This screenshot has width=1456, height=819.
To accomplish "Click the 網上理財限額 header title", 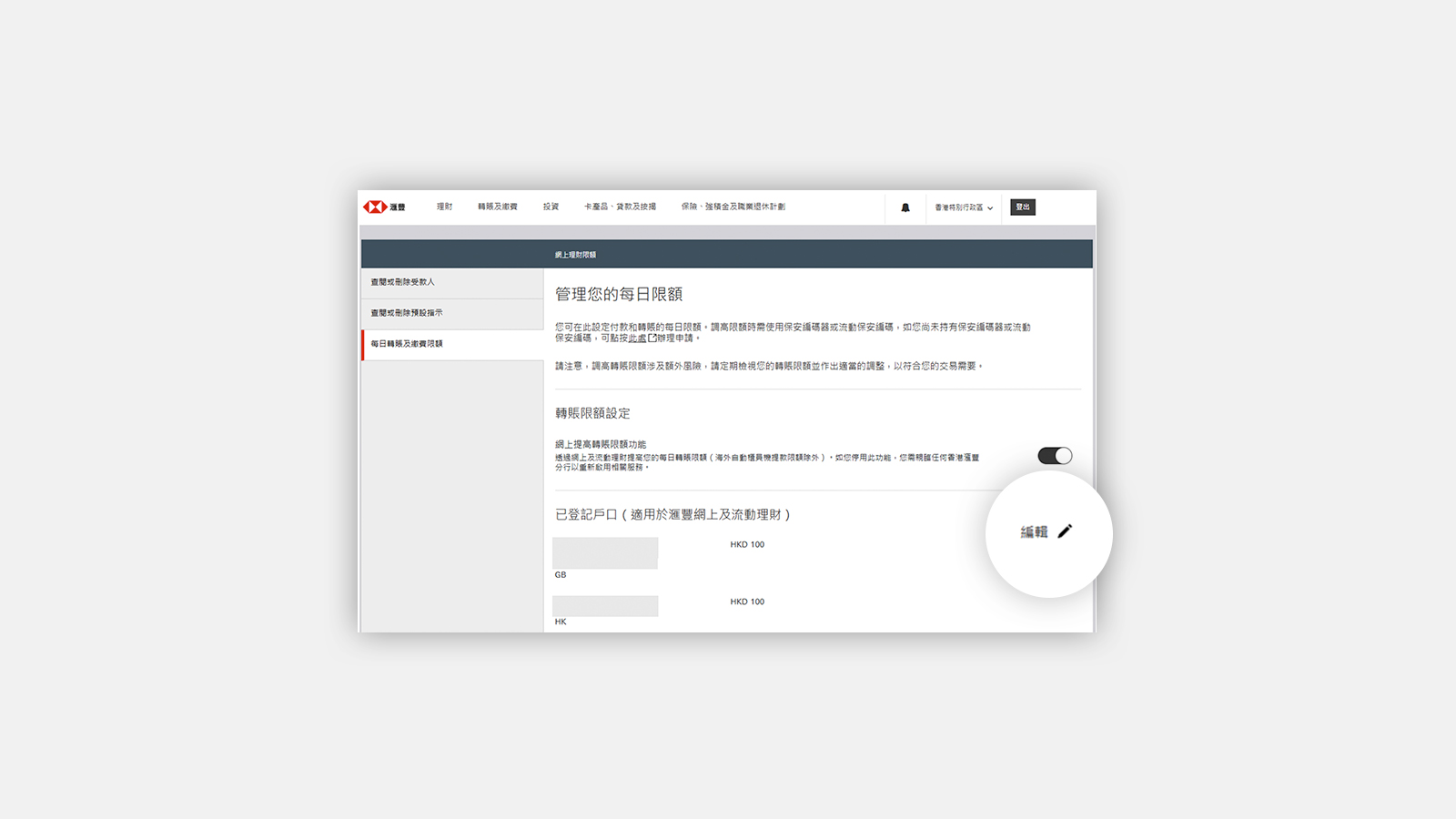I will [x=575, y=255].
